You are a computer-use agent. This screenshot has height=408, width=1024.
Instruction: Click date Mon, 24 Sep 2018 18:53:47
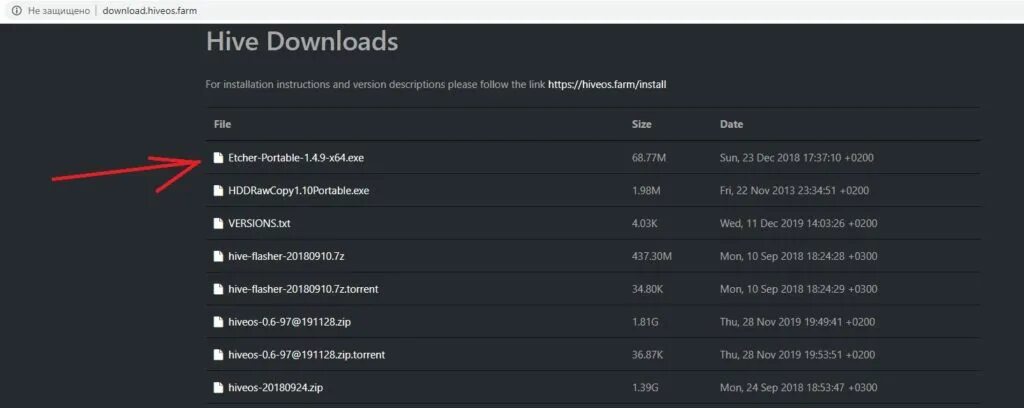(x=798, y=388)
